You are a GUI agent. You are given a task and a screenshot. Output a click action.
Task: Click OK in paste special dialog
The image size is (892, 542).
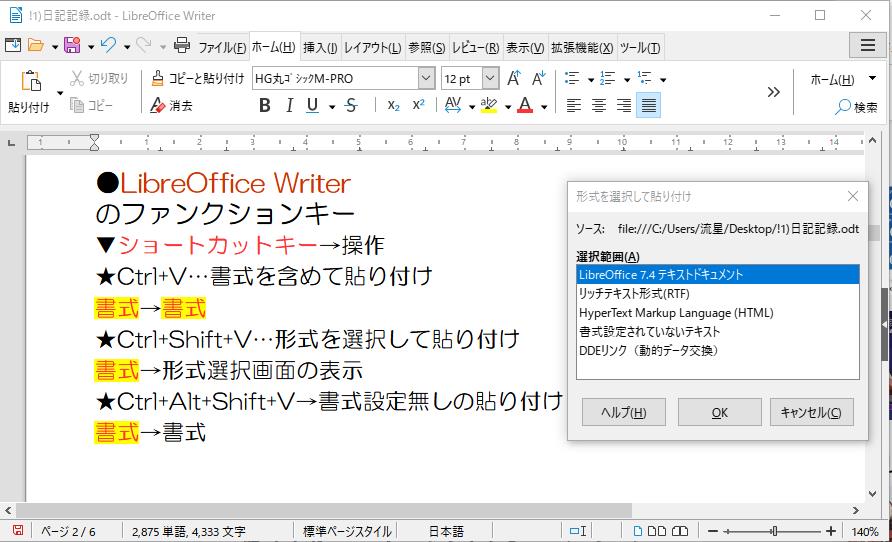coord(720,412)
